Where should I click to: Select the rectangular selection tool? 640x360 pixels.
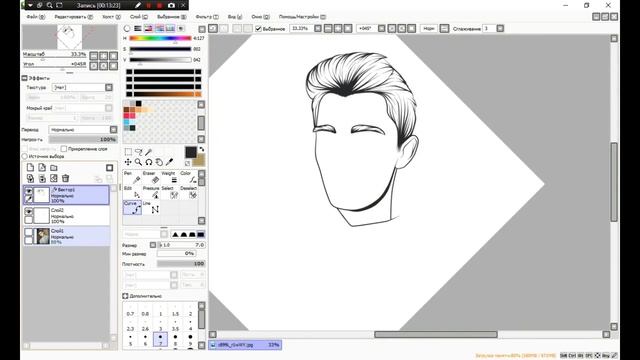128,152
